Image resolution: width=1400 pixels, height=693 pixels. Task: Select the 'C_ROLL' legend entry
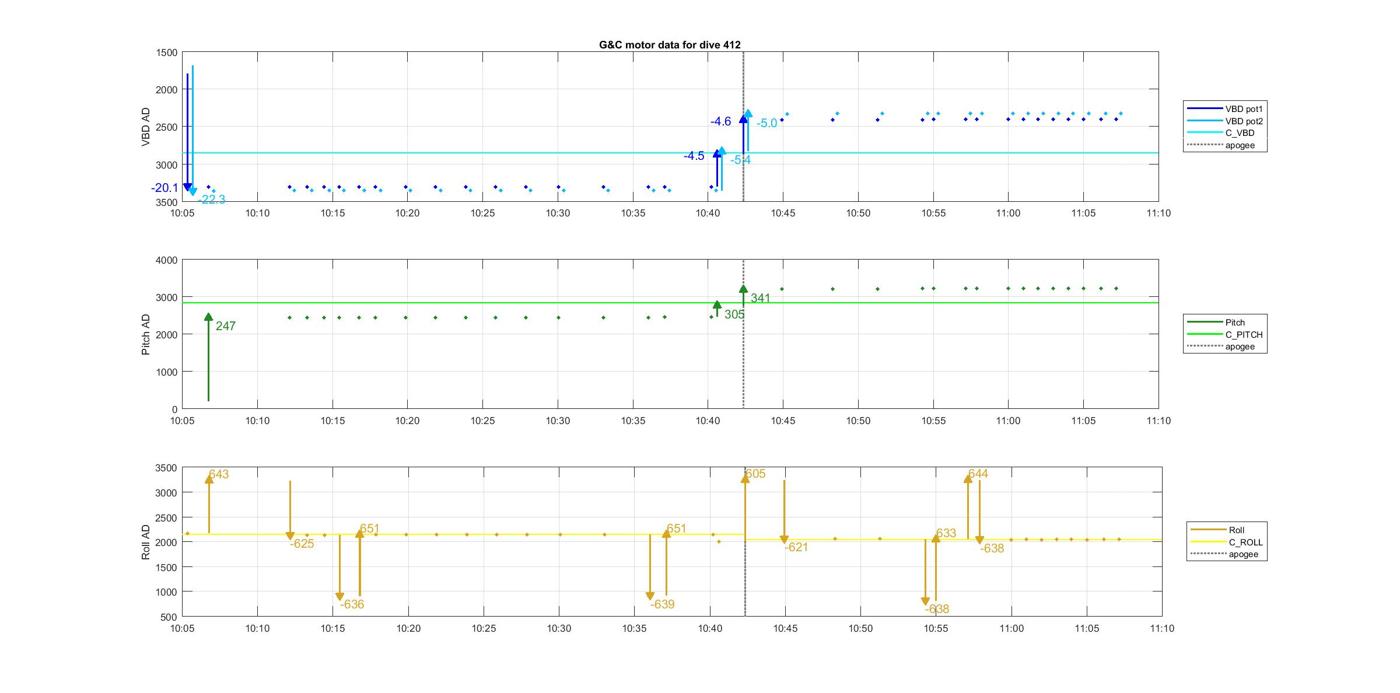[1227, 542]
